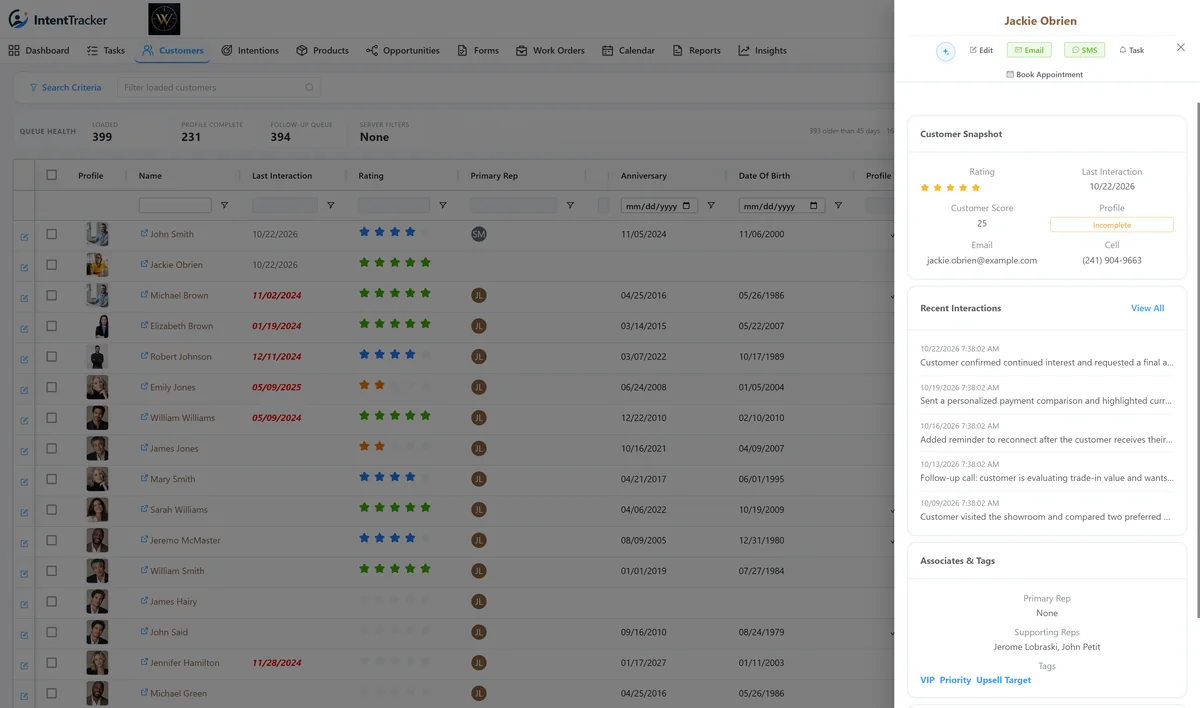Open the Dashboard tab
This screenshot has width=1200, height=708.
(x=39, y=50)
